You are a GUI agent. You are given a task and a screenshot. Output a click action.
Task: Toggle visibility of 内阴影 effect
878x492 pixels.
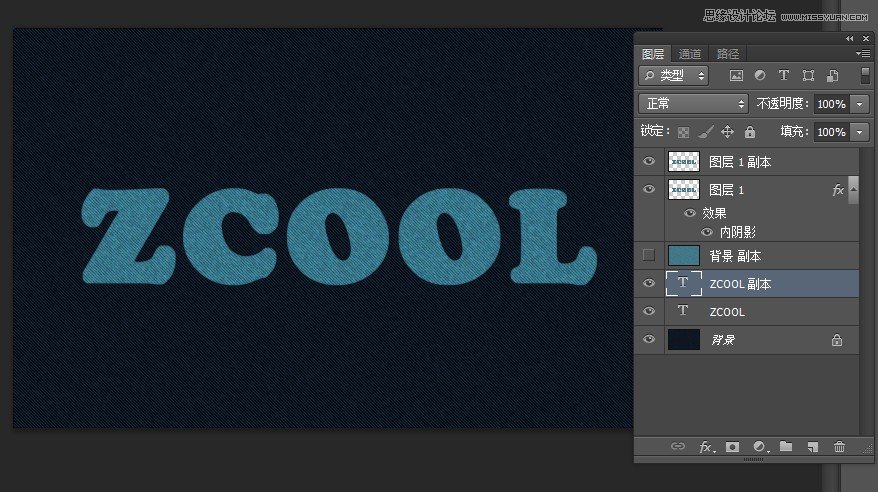pyautogui.click(x=707, y=232)
